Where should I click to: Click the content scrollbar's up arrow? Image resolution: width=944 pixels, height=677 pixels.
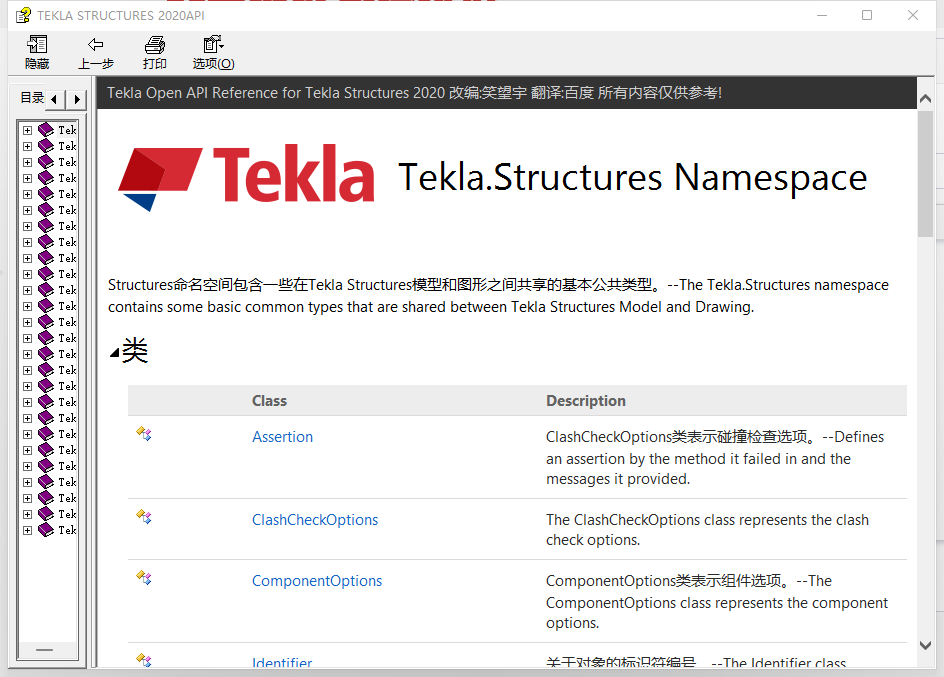(x=925, y=98)
